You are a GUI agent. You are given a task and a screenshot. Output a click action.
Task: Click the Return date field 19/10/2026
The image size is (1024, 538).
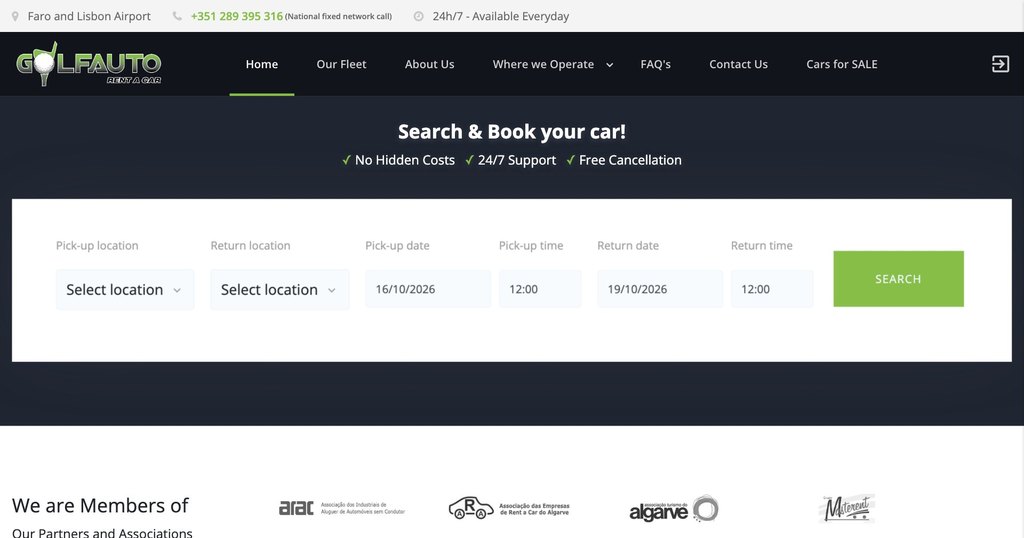click(x=660, y=289)
